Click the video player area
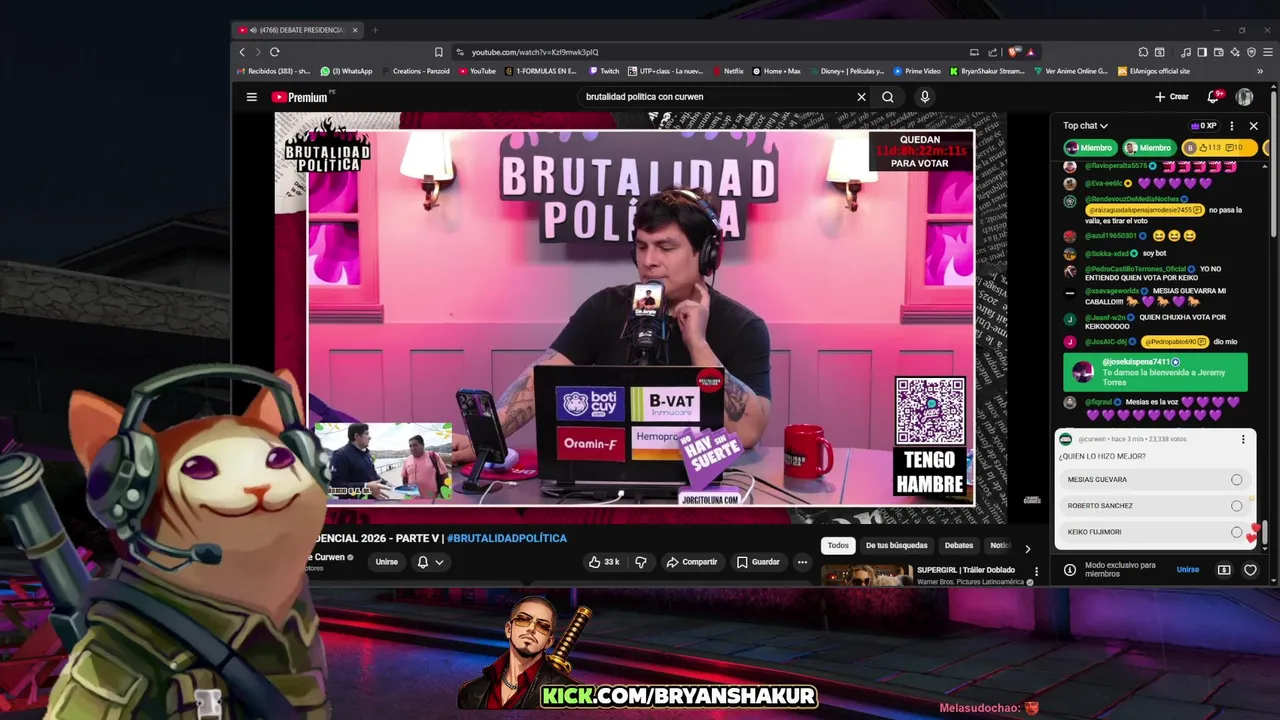The image size is (1280, 720). (x=640, y=317)
